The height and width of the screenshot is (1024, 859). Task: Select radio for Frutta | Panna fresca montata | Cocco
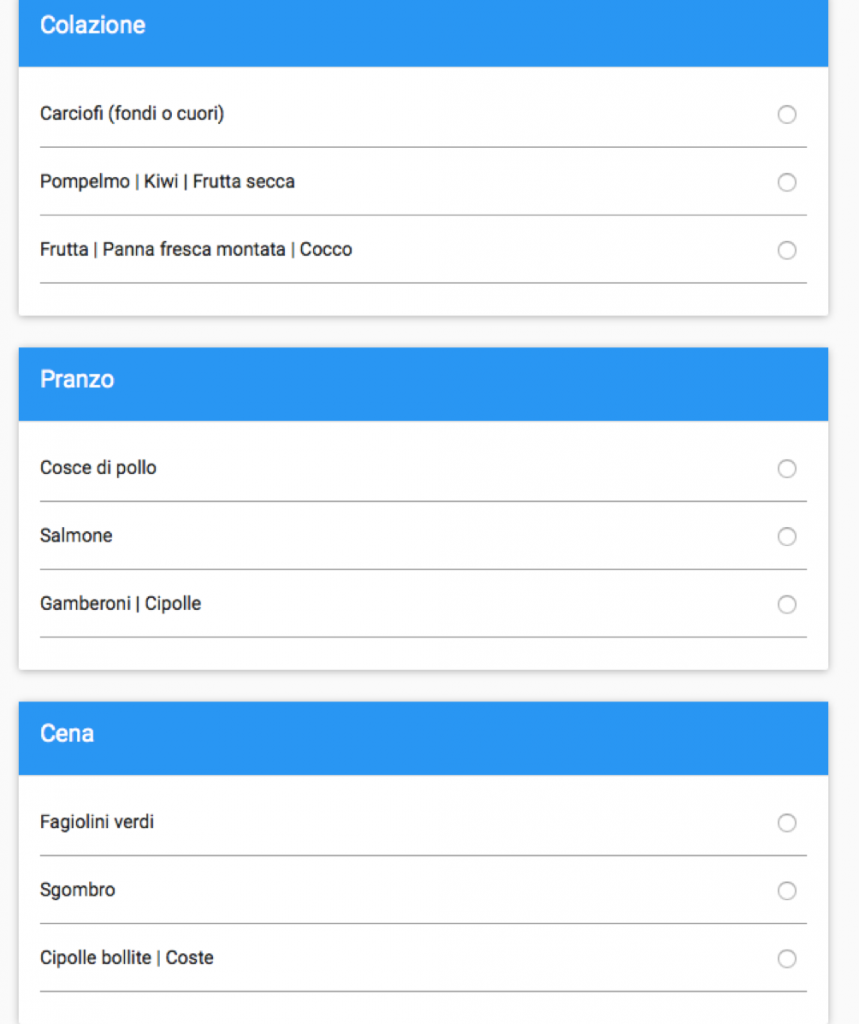click(x=787, y=251)
